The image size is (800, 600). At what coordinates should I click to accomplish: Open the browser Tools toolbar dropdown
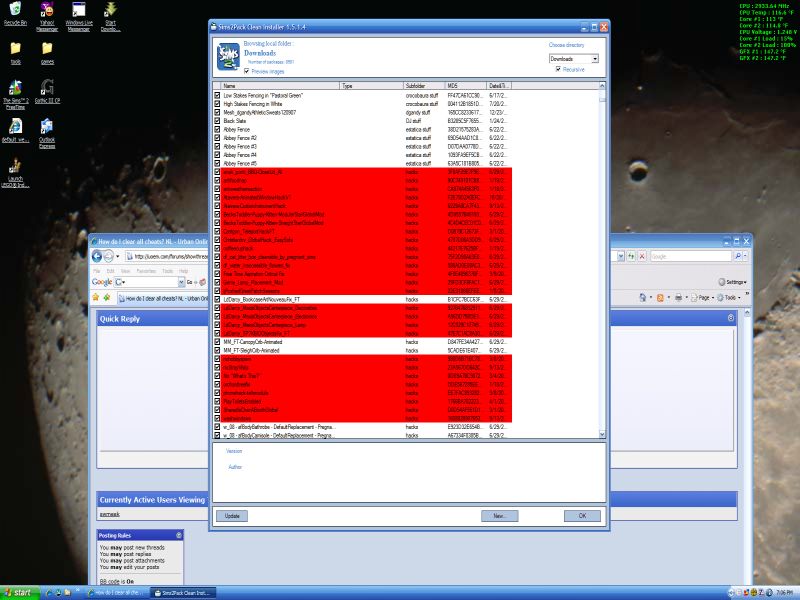pos(728,297)
